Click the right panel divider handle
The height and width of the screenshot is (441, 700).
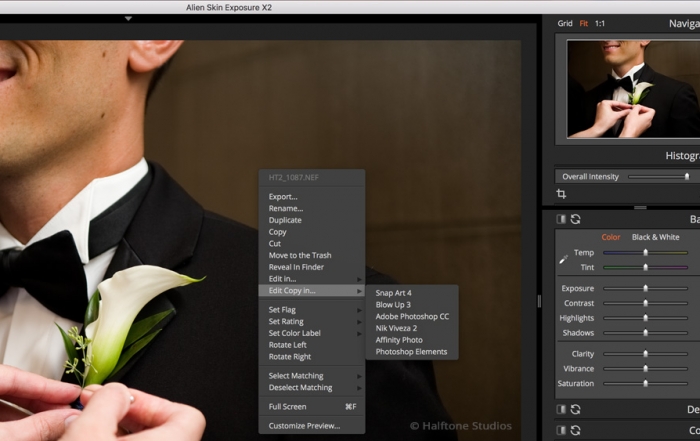[x=539, y=302]
